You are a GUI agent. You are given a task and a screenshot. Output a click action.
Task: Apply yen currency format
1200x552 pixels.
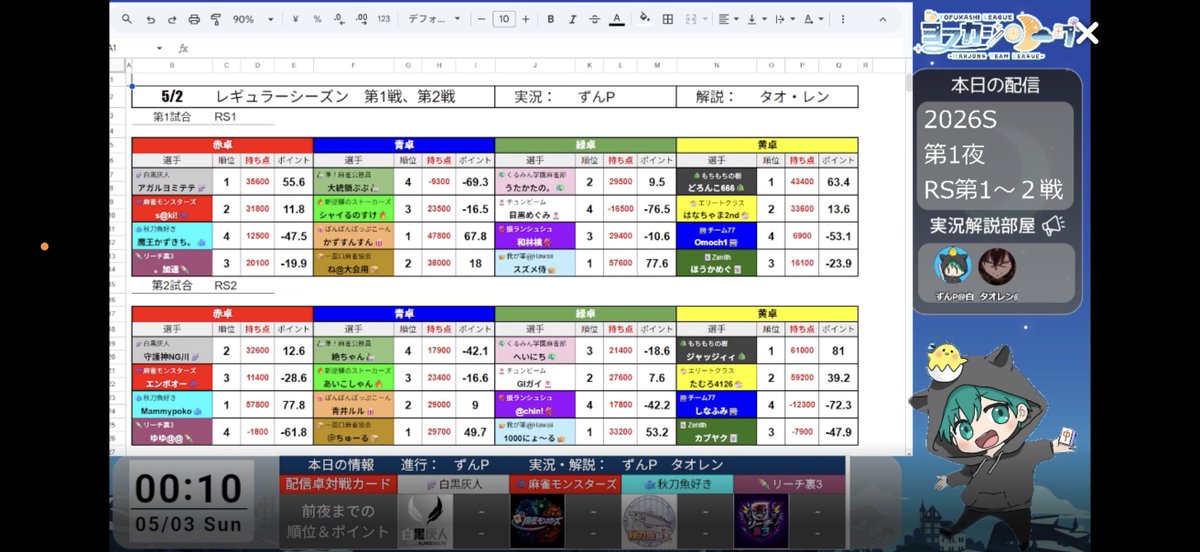click(x=295, y=19)
